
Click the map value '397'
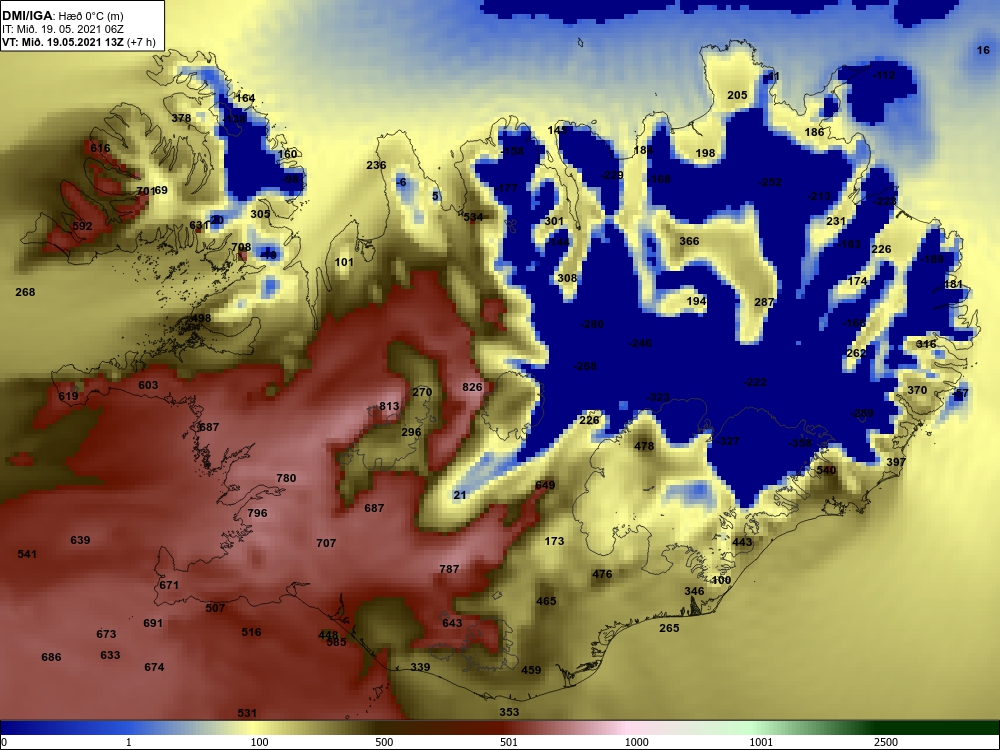pyautogui.click(x=896, y=462)
